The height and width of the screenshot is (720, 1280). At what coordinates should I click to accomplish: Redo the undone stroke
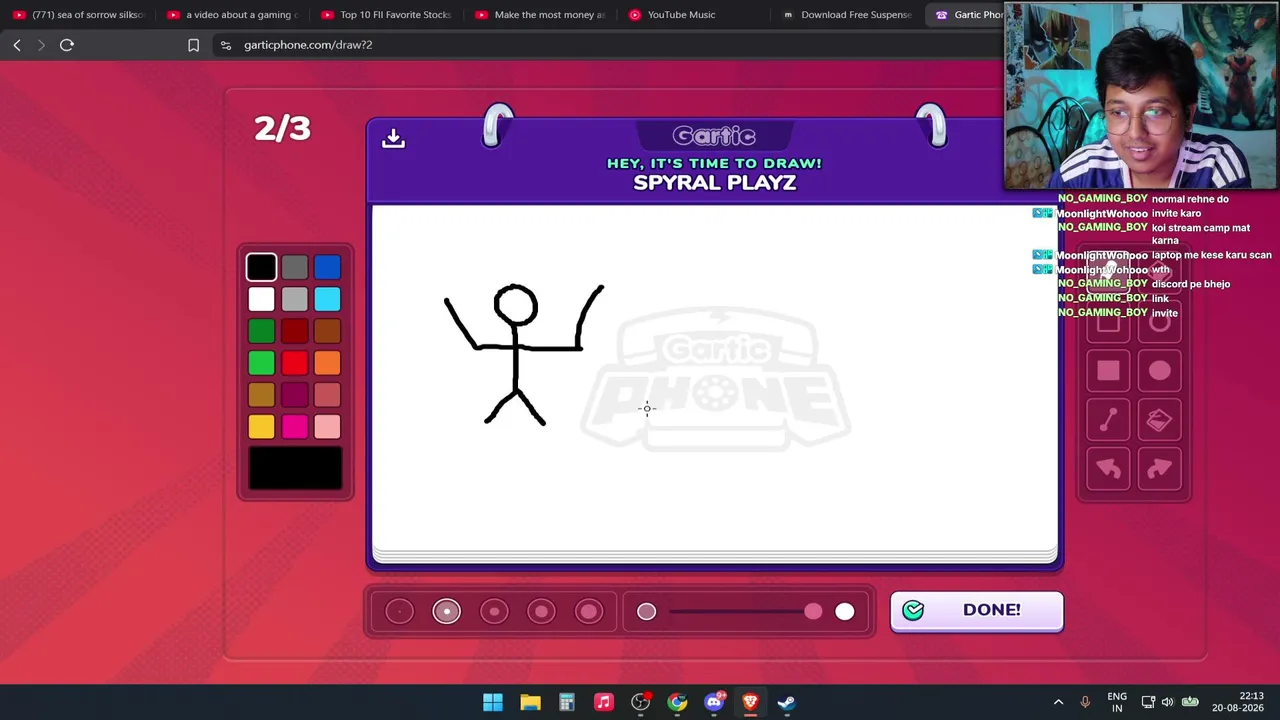pos(1159,469)
